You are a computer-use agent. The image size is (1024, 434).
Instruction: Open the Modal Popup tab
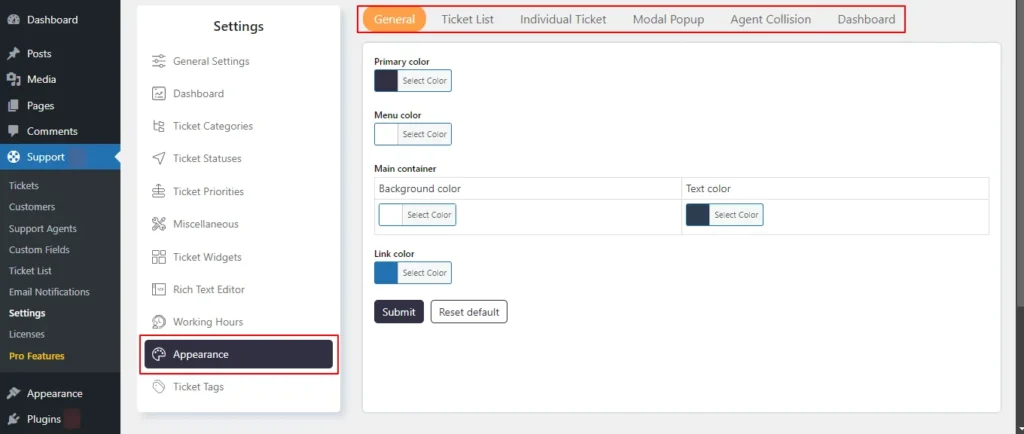click(x=668, y=19)
